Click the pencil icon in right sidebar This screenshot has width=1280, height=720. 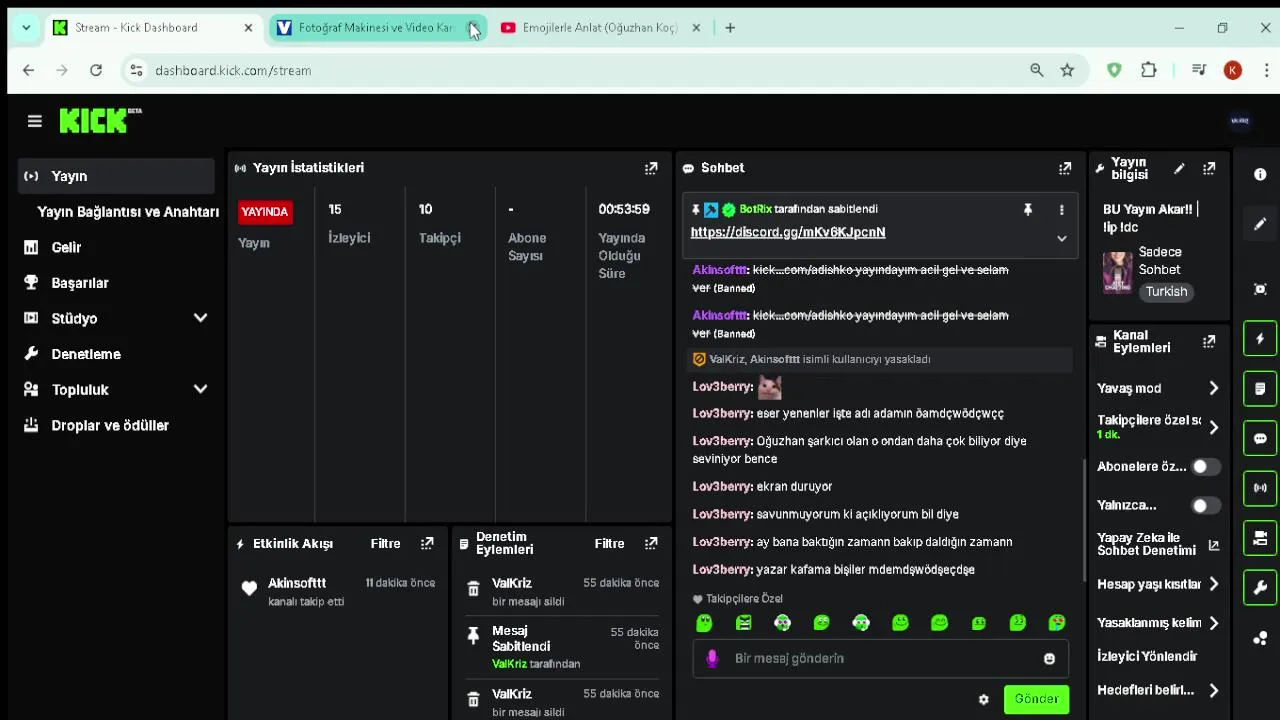coord(1260,224)
